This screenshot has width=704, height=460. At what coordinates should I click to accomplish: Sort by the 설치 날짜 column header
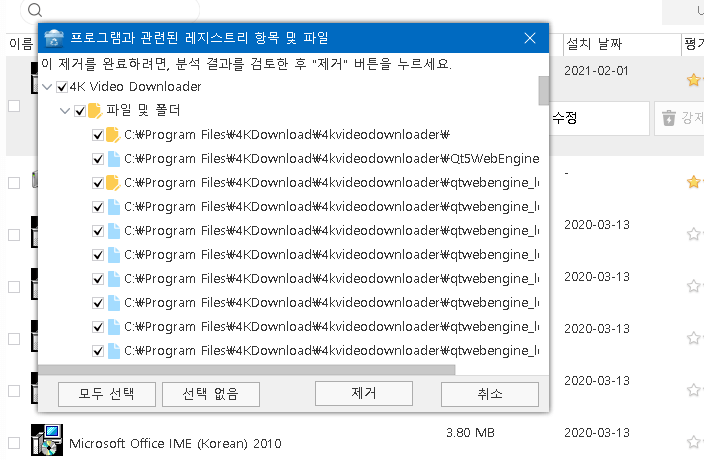tap(621, 44)
